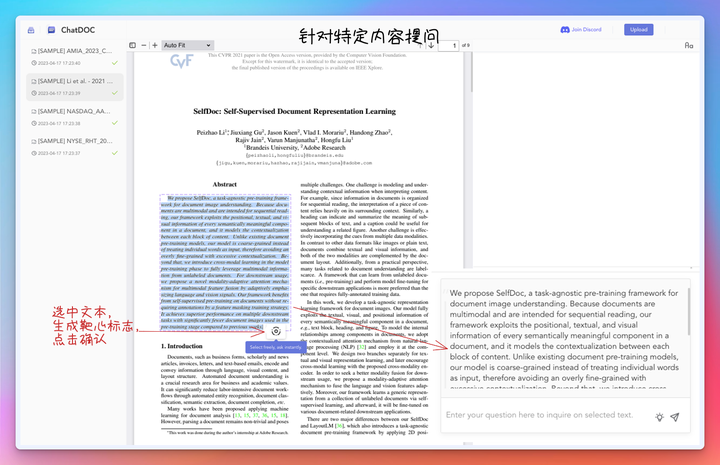Click the green checkmark on the Li et al. row
Screen dimensions: 720x465
[115, 93]
